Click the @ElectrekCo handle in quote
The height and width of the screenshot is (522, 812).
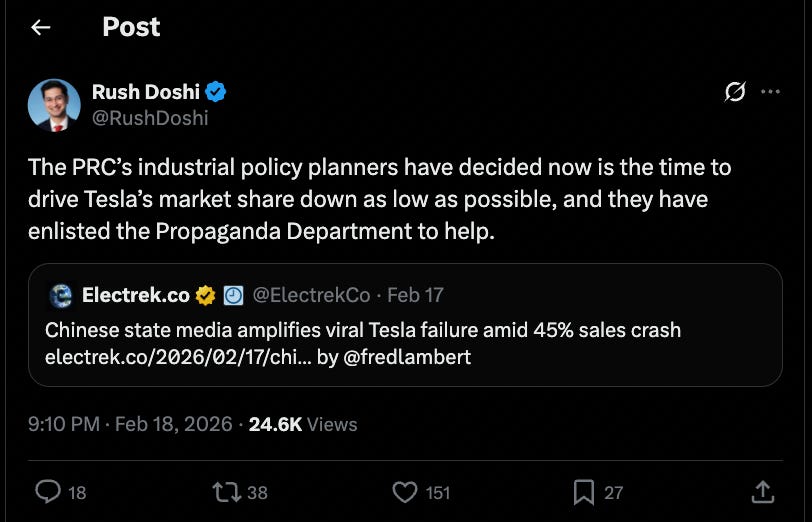click(x=311, y=295)
